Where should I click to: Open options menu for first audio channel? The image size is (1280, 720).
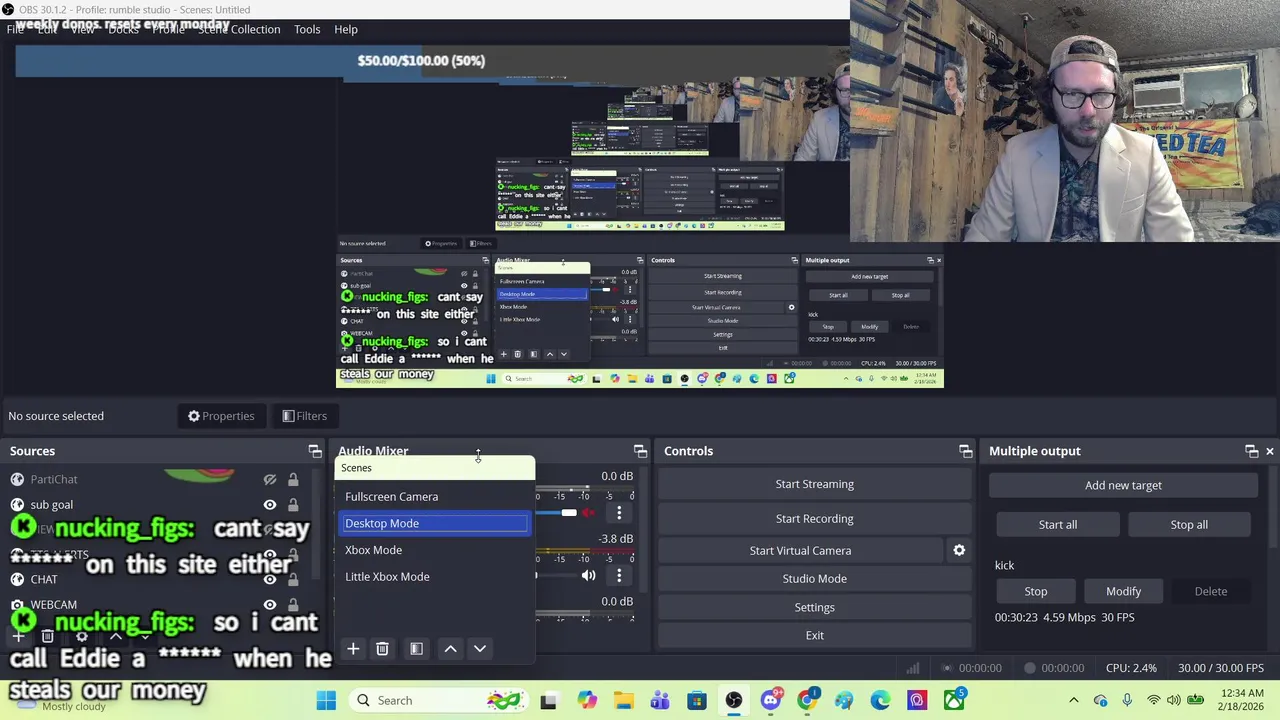pos(619,513)
